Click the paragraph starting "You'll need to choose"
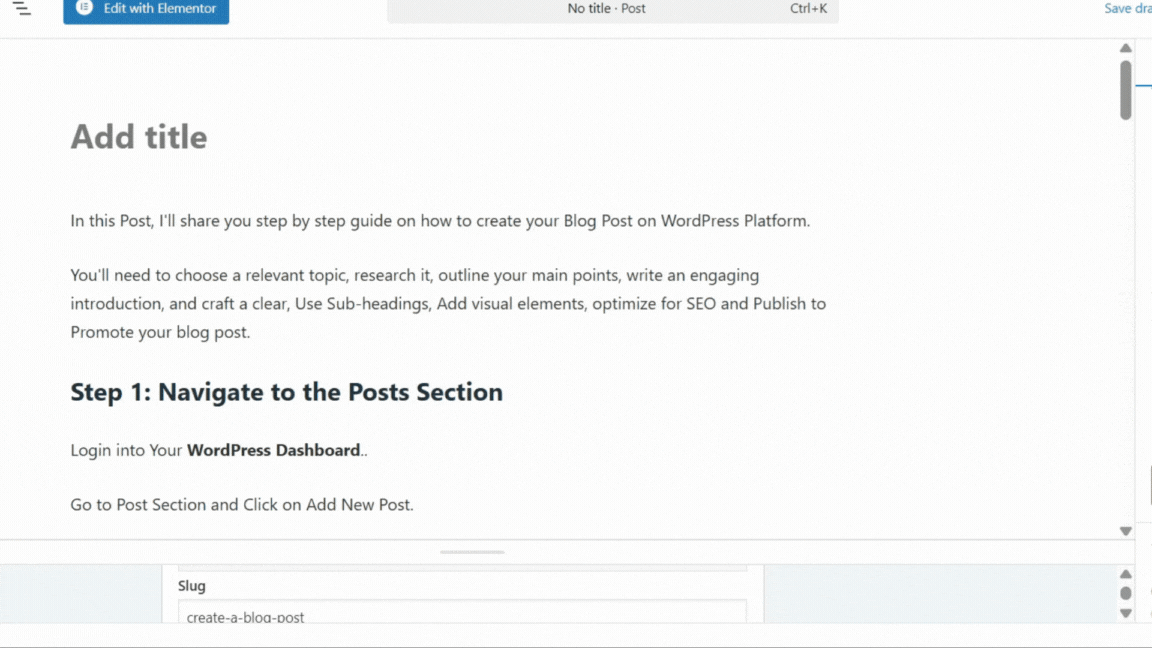 448,303
